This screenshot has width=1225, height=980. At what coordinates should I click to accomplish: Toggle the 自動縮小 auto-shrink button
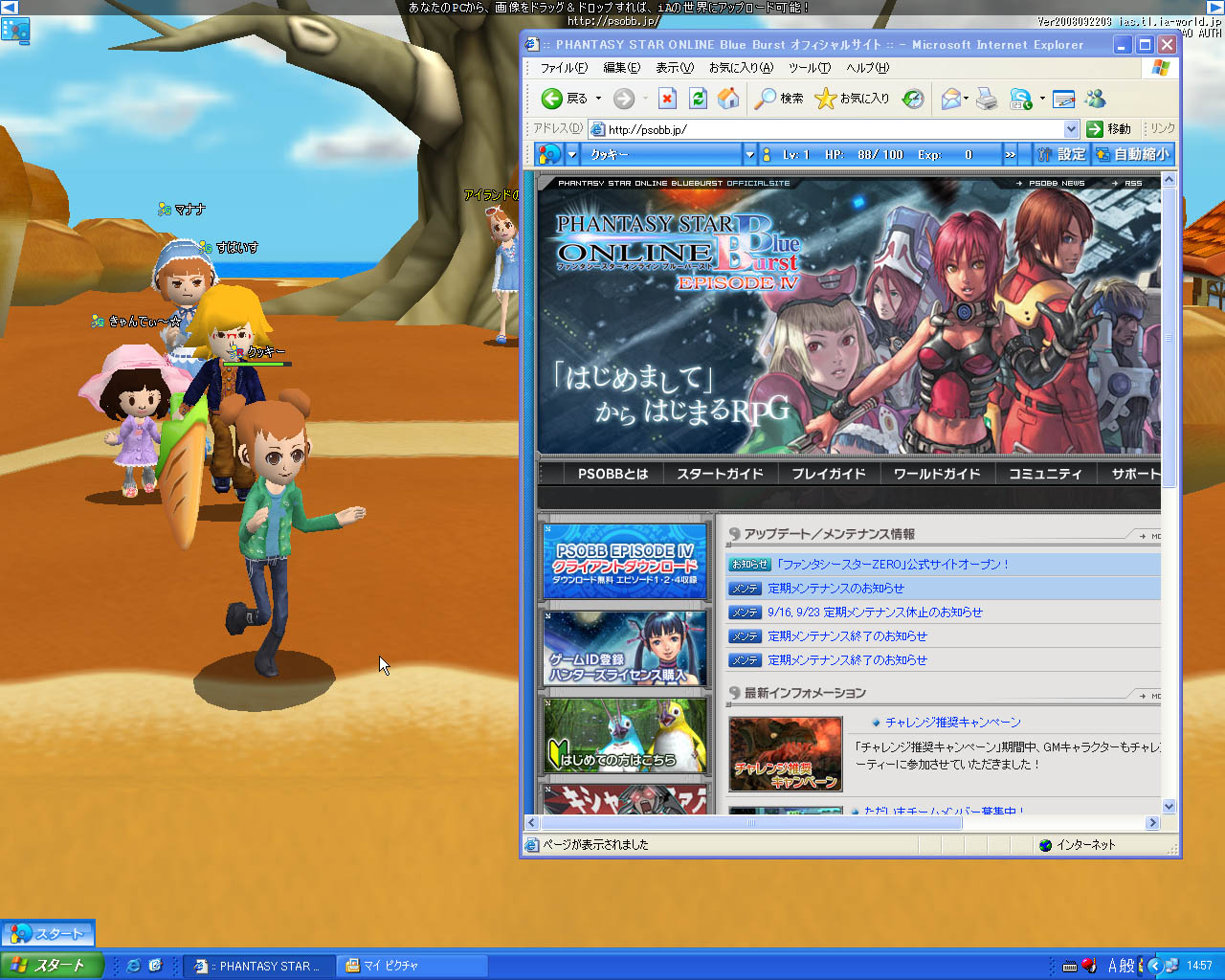(1132, 154)
